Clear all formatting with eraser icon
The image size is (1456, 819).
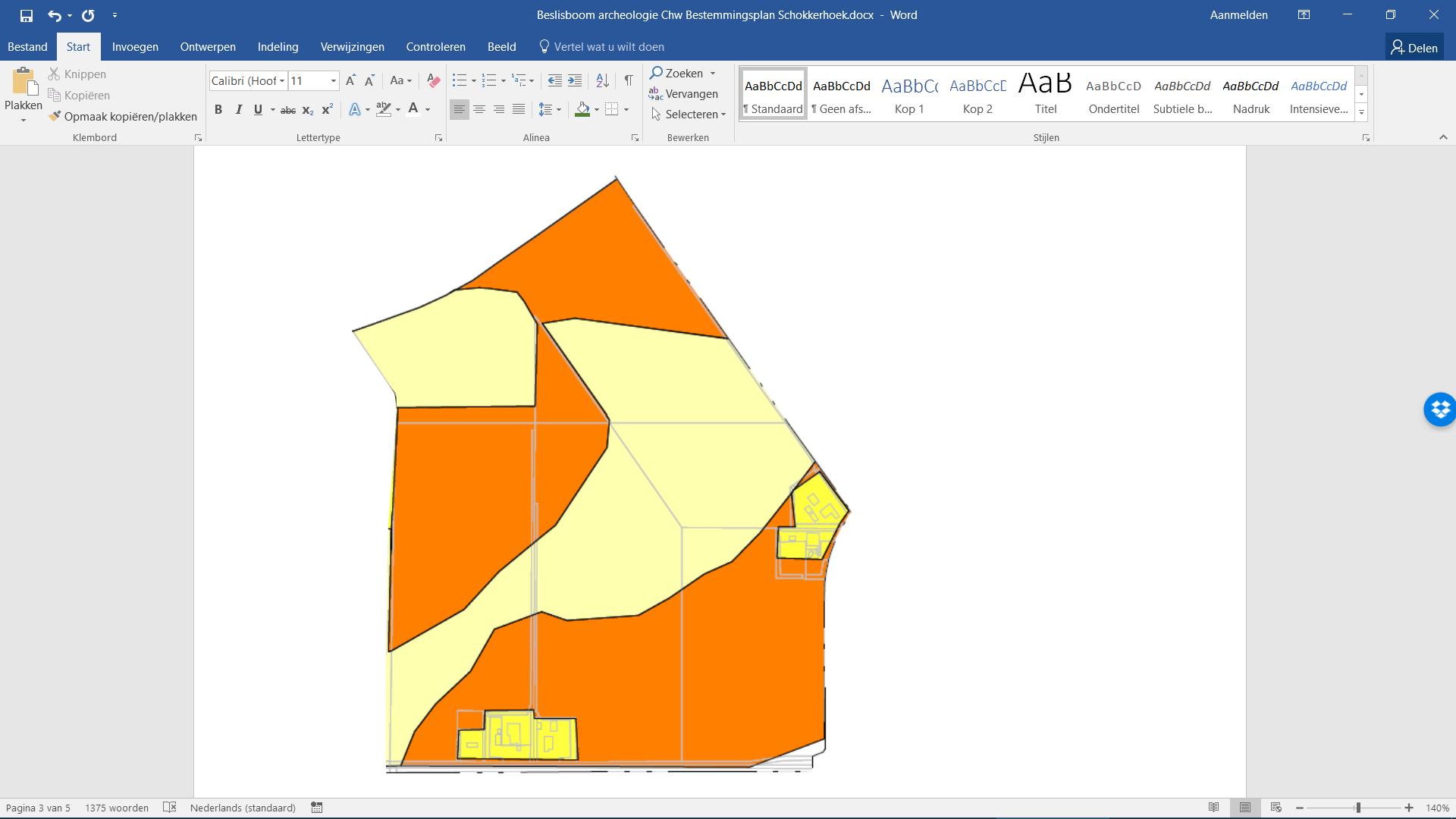pos(433,80)
